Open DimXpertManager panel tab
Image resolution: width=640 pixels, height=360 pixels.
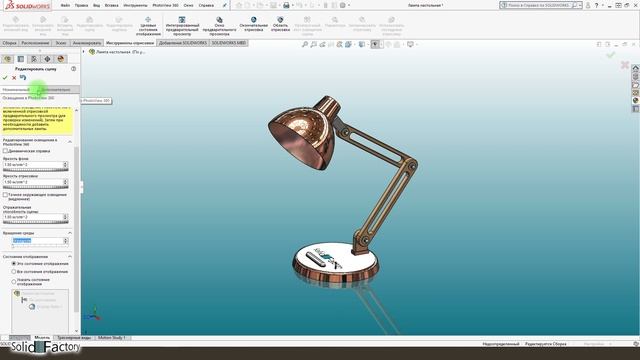(47, 59)
